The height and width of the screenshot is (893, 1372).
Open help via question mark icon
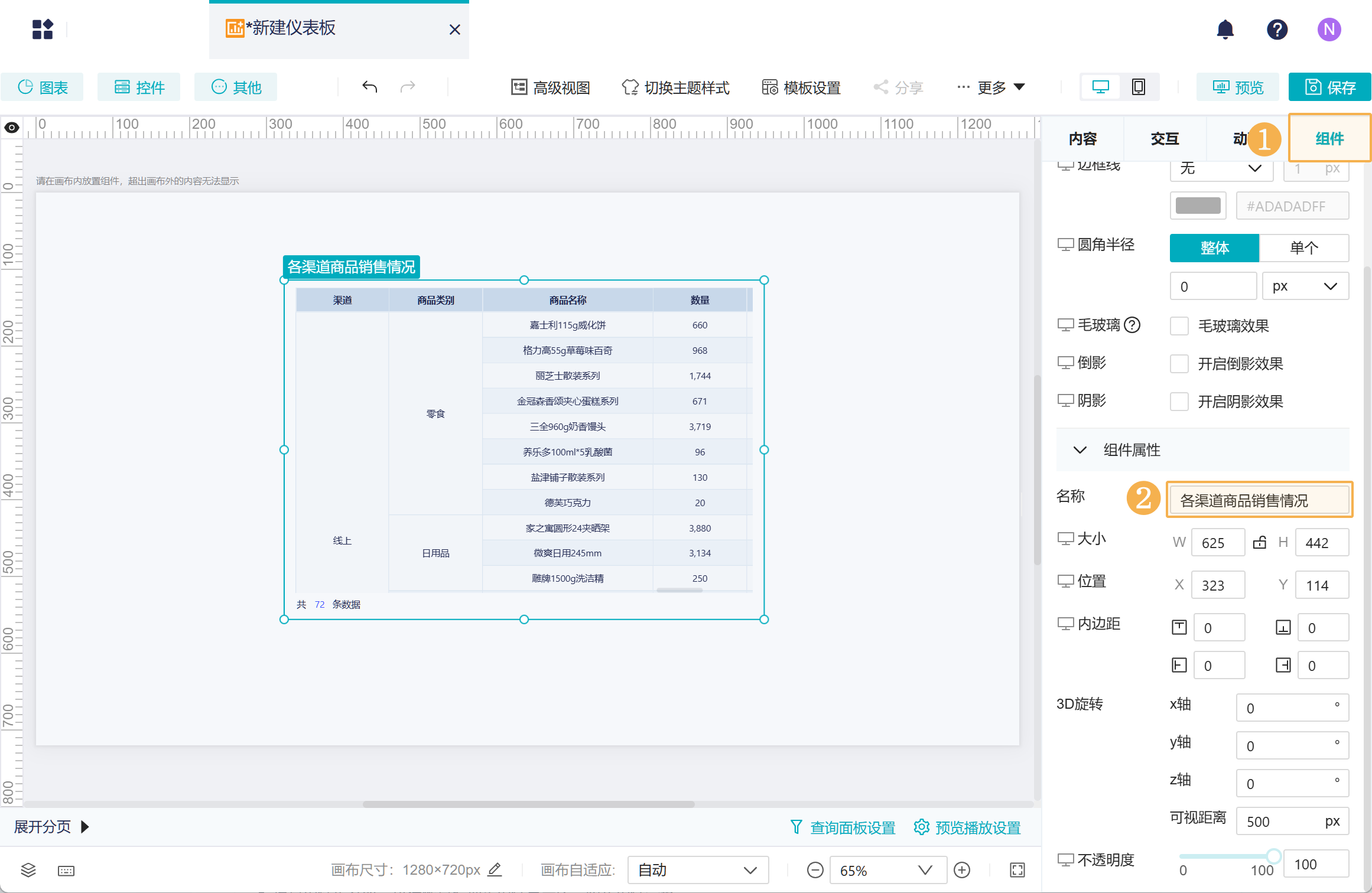pos(1277,30)
